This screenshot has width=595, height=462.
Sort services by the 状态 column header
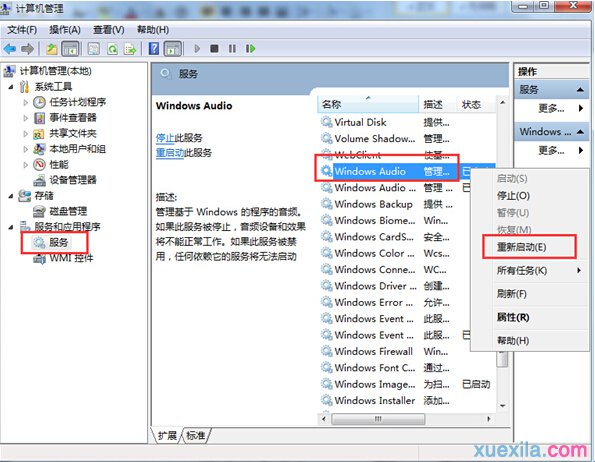475,104
